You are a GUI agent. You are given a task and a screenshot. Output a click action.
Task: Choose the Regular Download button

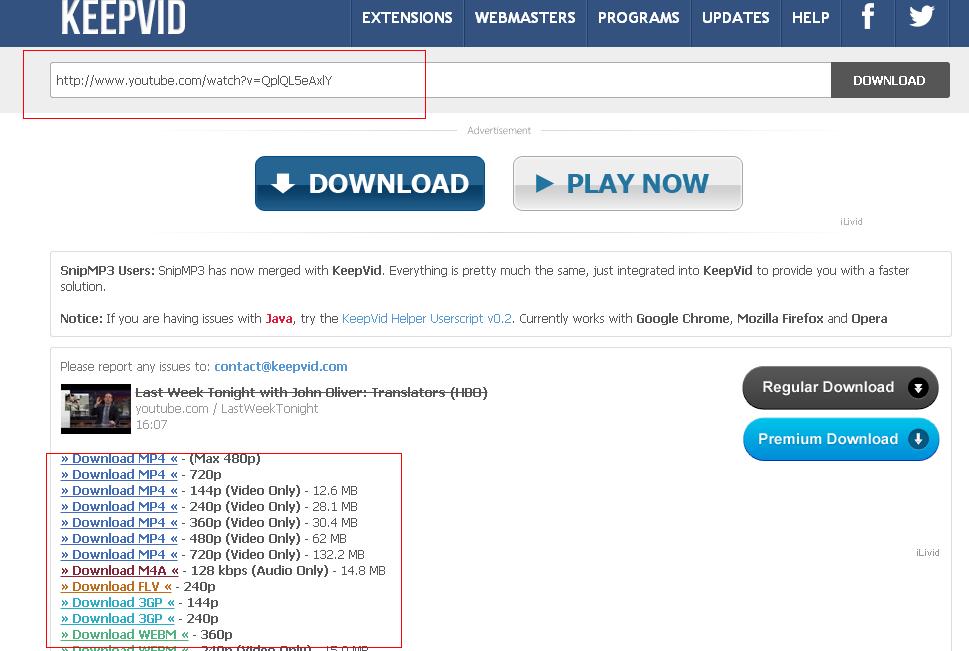pos(840,388)
